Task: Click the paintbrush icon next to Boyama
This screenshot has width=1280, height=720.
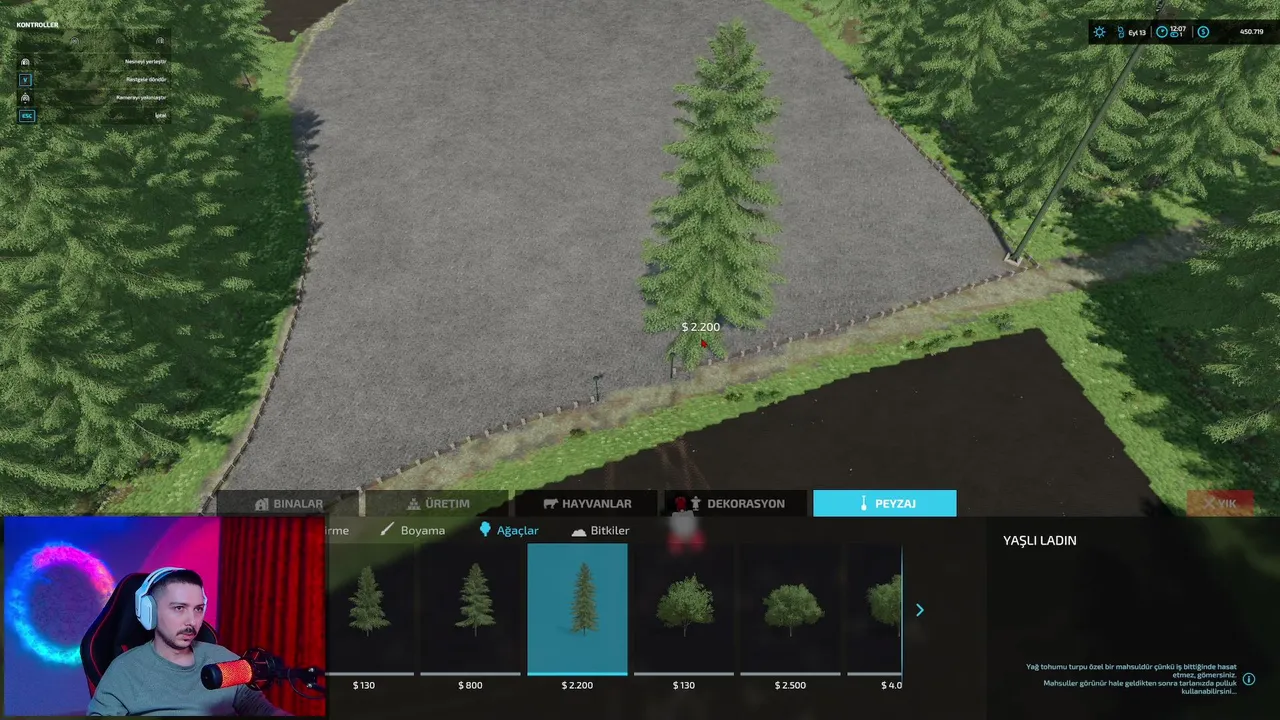Action: click(388, 530)
